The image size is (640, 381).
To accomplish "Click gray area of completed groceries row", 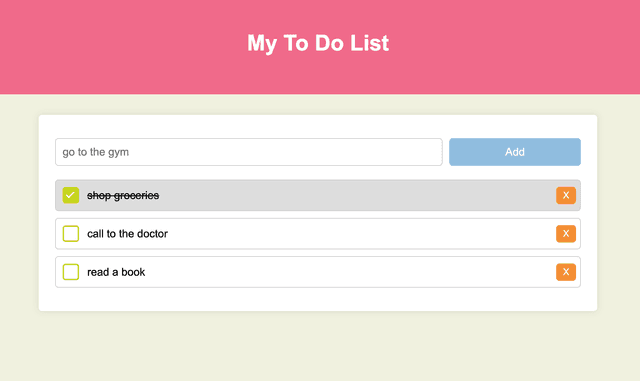I will pos(355,195).
